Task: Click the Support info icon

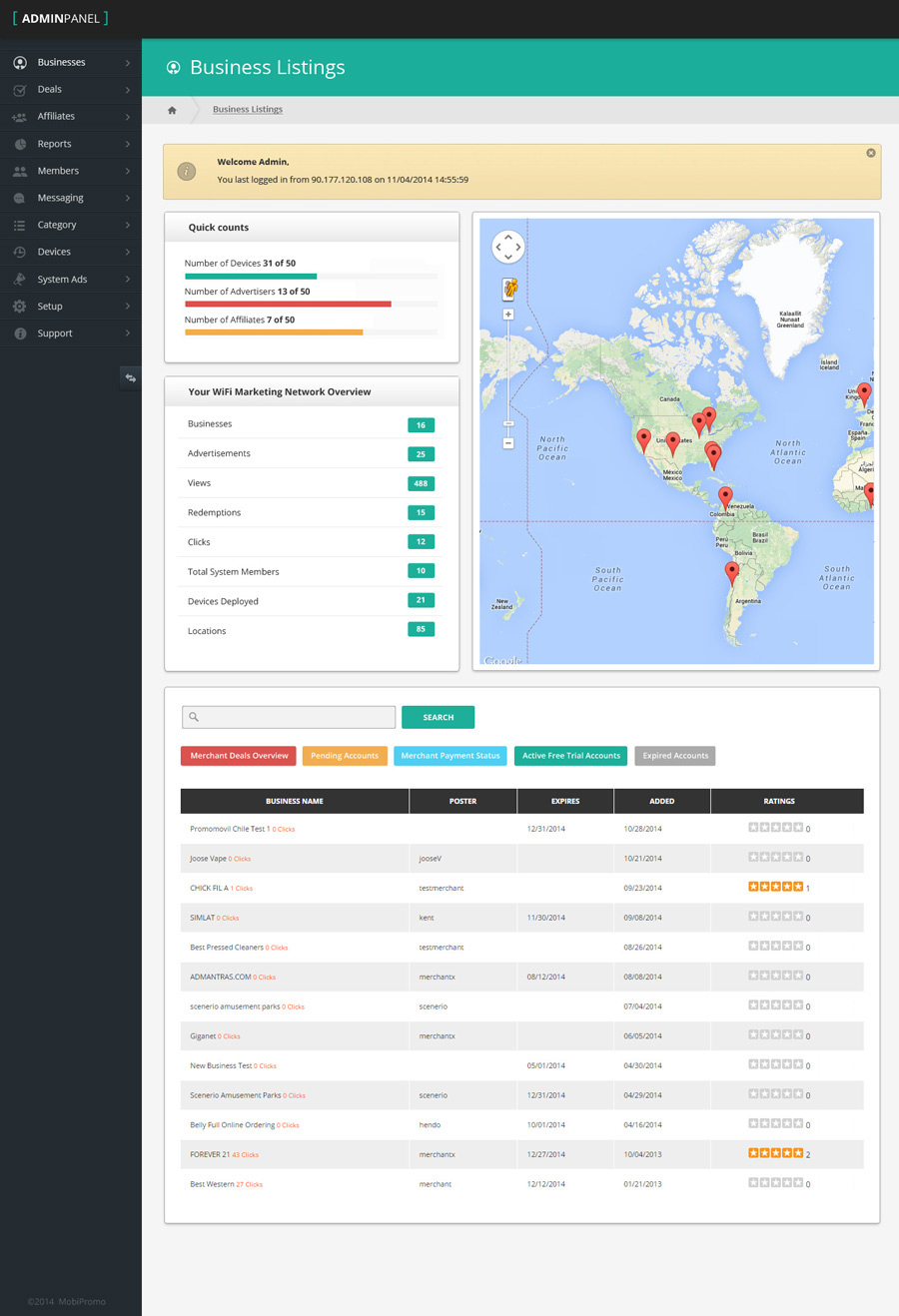Action: (x=20, y=333)
